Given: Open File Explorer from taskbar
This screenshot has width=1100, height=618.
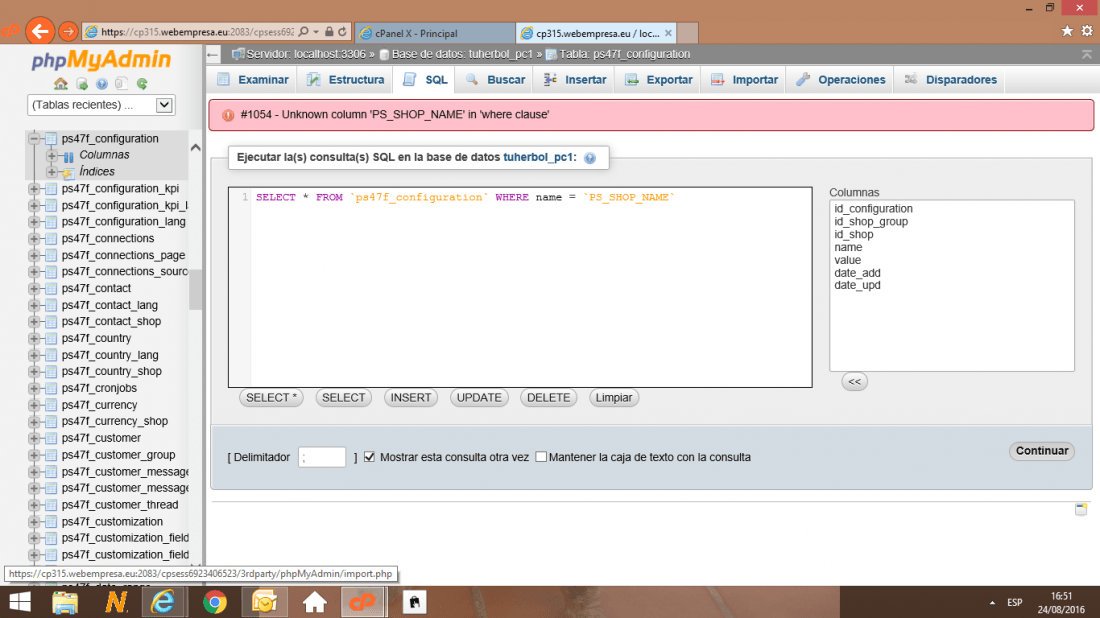Looking at the screenshot, I should [65, 602].
